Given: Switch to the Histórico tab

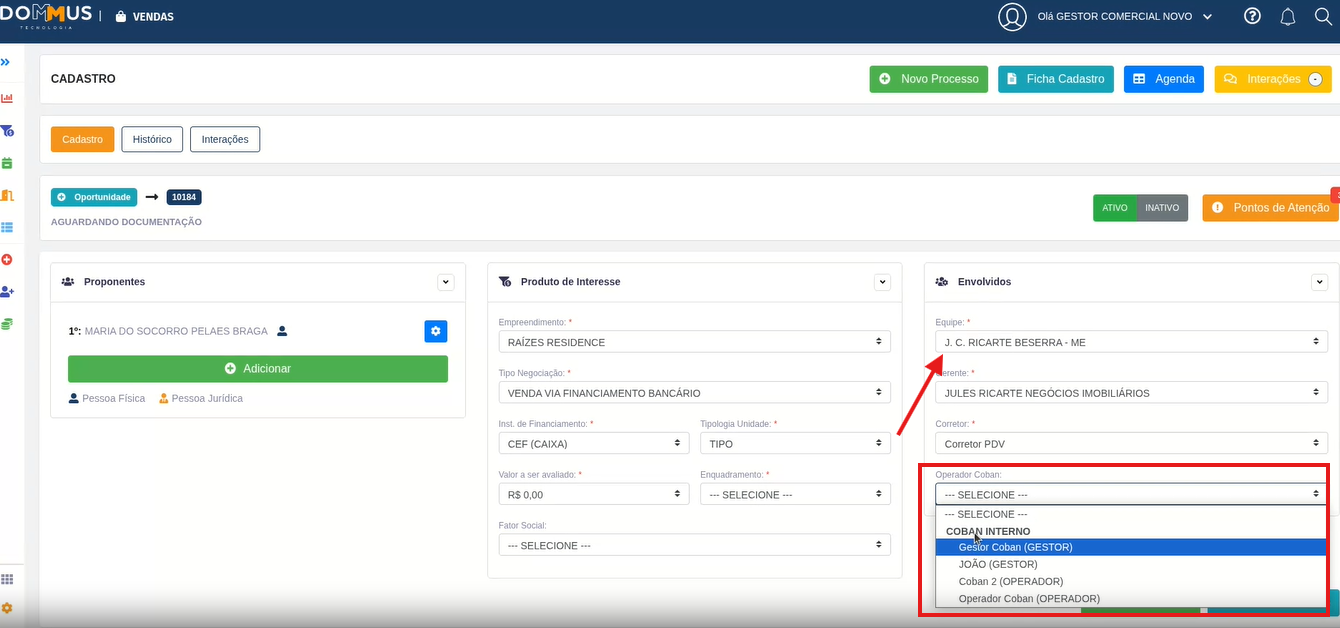Looking at the screenshot, I should pos(152,139).
